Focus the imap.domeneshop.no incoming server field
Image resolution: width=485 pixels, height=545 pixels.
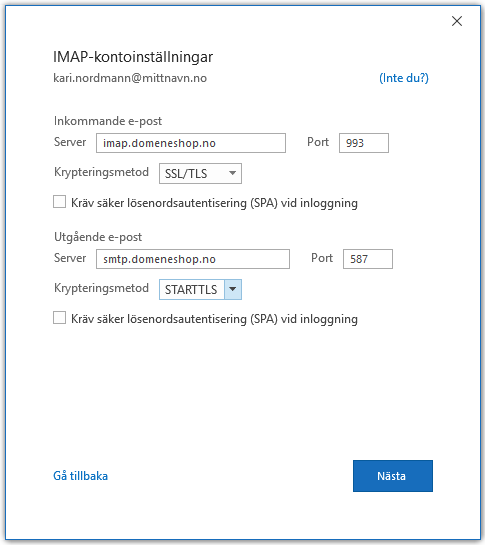[x=191, y=143]
